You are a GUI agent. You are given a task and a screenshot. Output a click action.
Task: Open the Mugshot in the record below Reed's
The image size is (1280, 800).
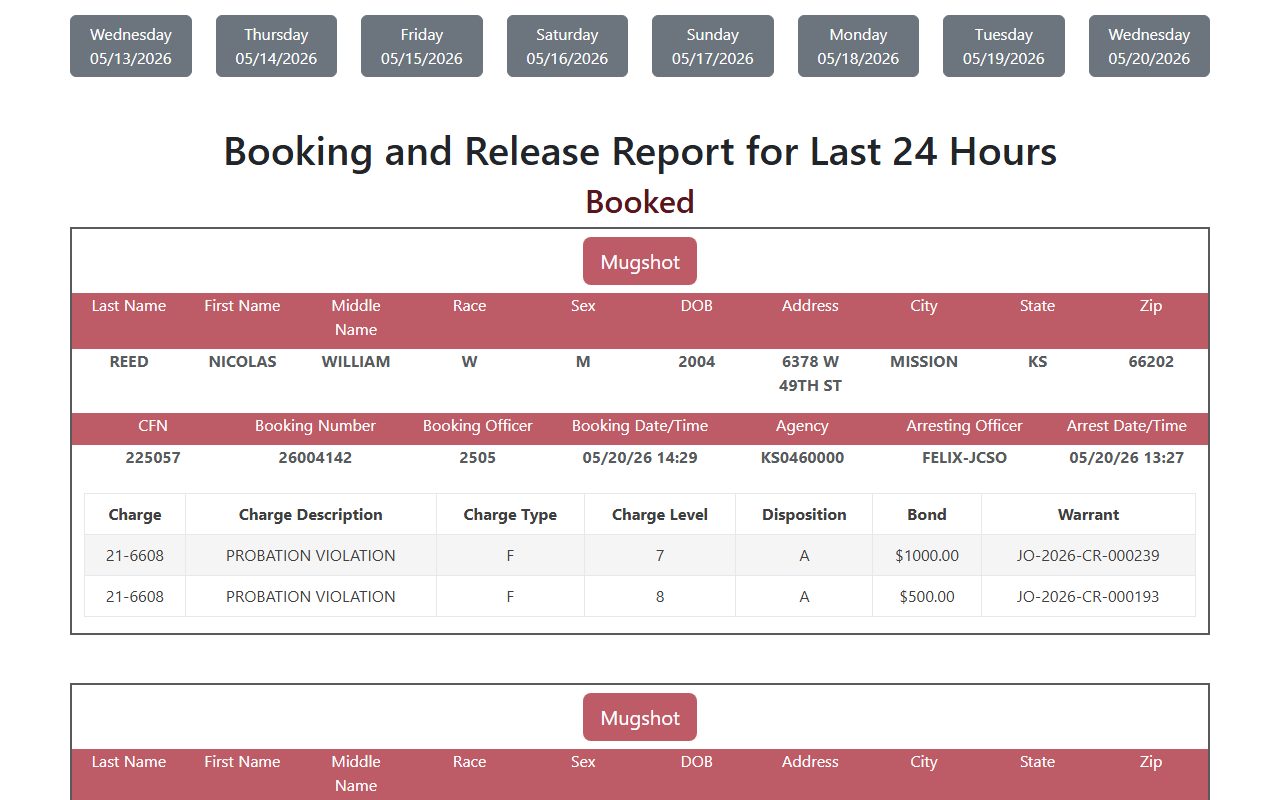click(x=640, y=717)
